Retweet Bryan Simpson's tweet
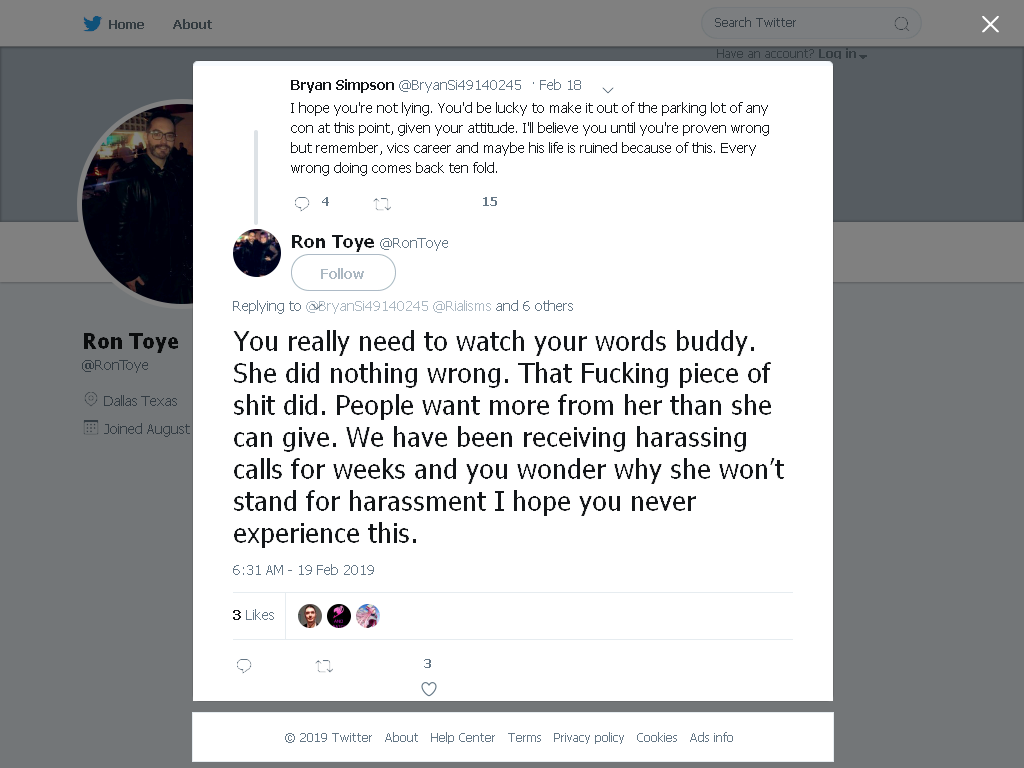1024x768 pixels. [382, 204]
